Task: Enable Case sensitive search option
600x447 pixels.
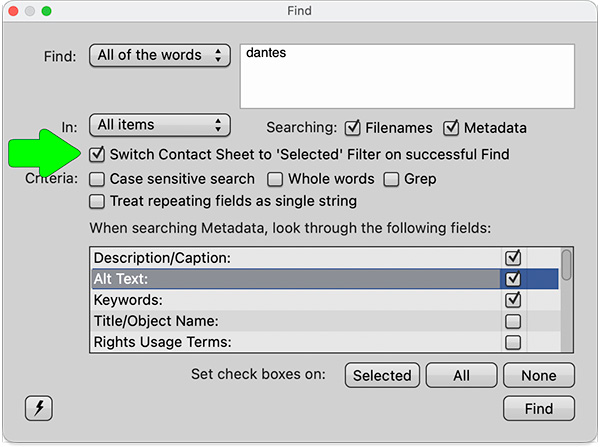Action: pyautogui.click(x=97, y=180)
